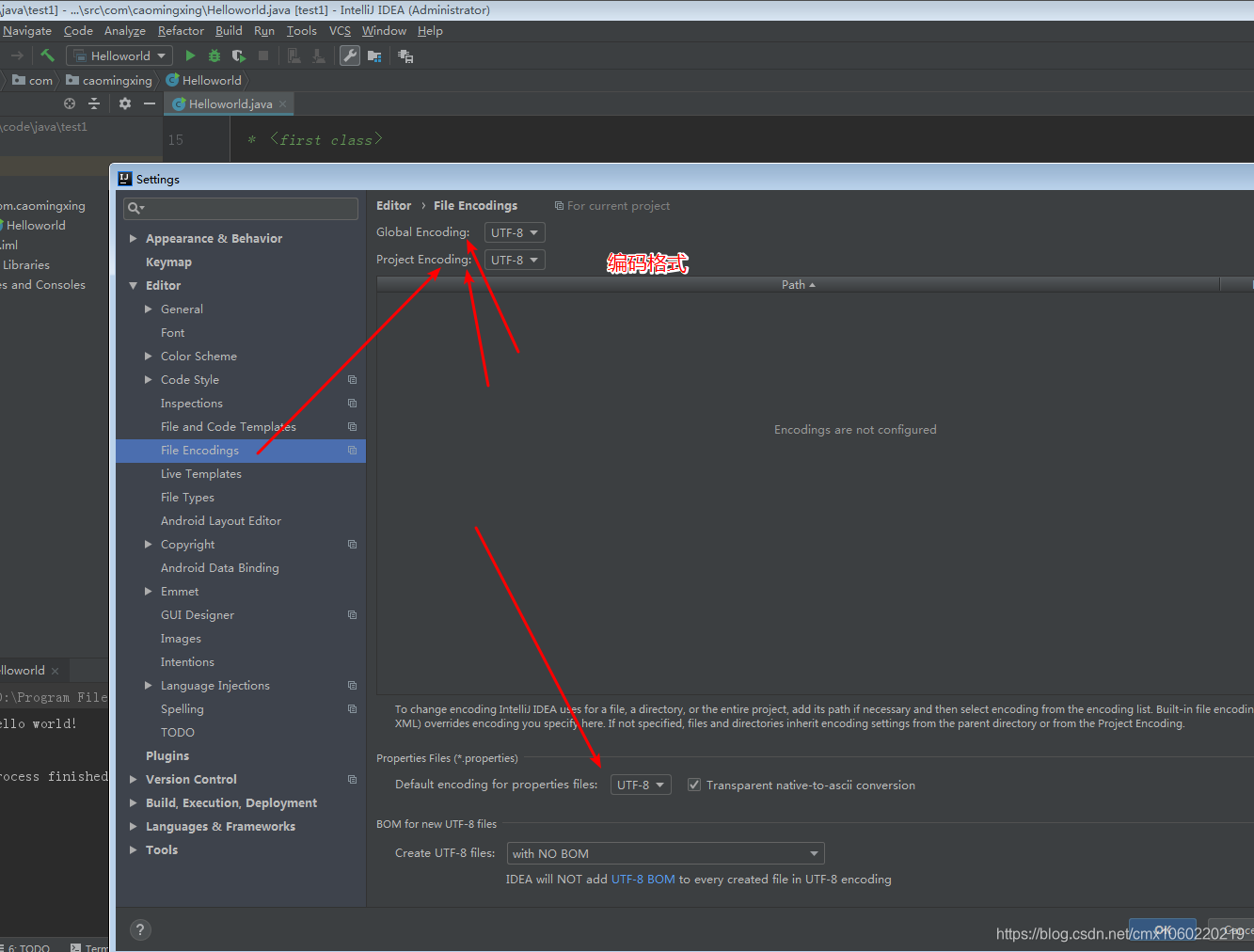Sort by the Path column header
Image resolution: width=1254 pixels, height=952 pixels.
[x=798, y=284]
